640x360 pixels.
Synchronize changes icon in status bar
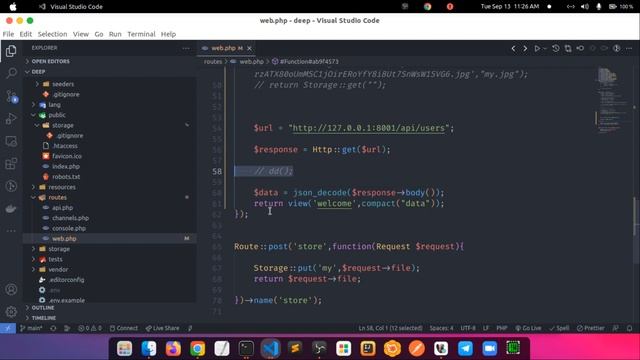53,328
